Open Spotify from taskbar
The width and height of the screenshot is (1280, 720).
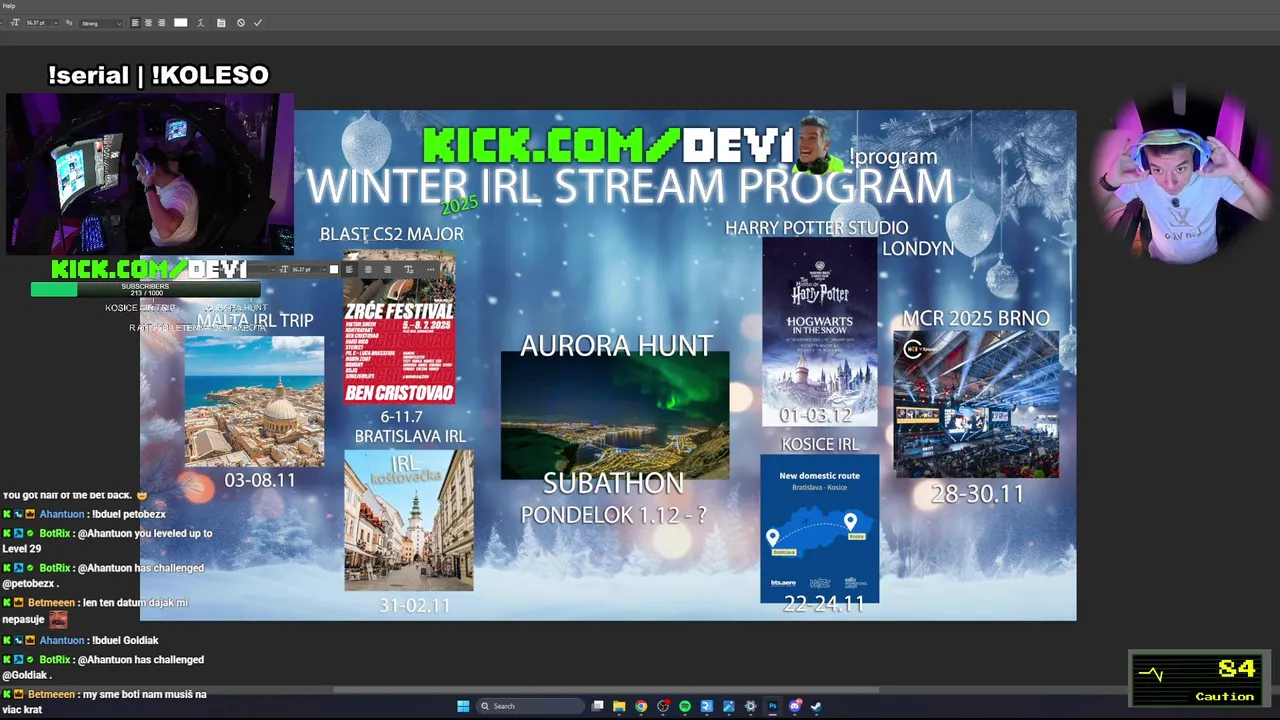[x=685, y=706]
